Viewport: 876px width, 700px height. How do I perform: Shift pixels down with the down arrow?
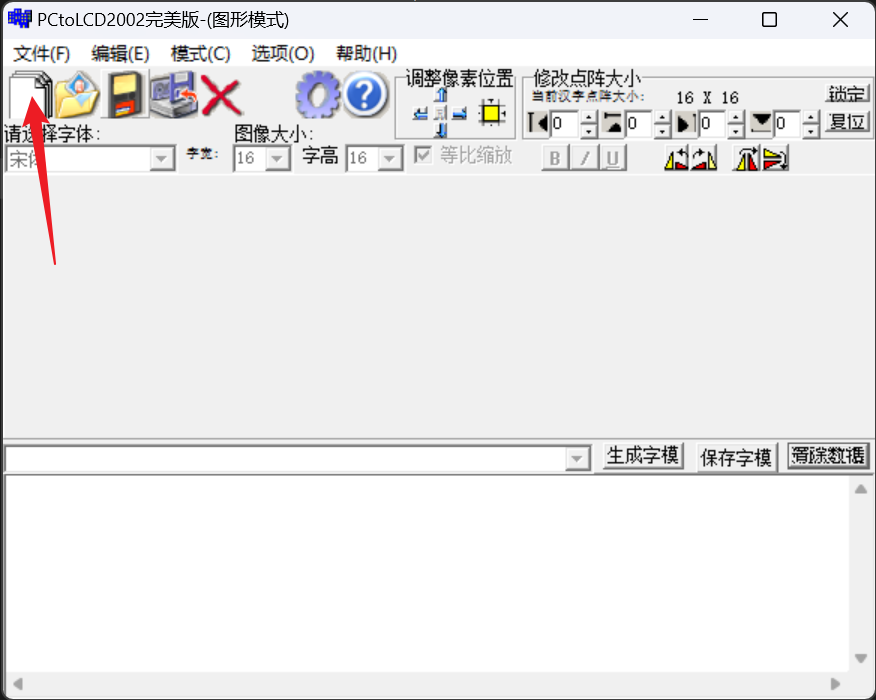[441, 131]
